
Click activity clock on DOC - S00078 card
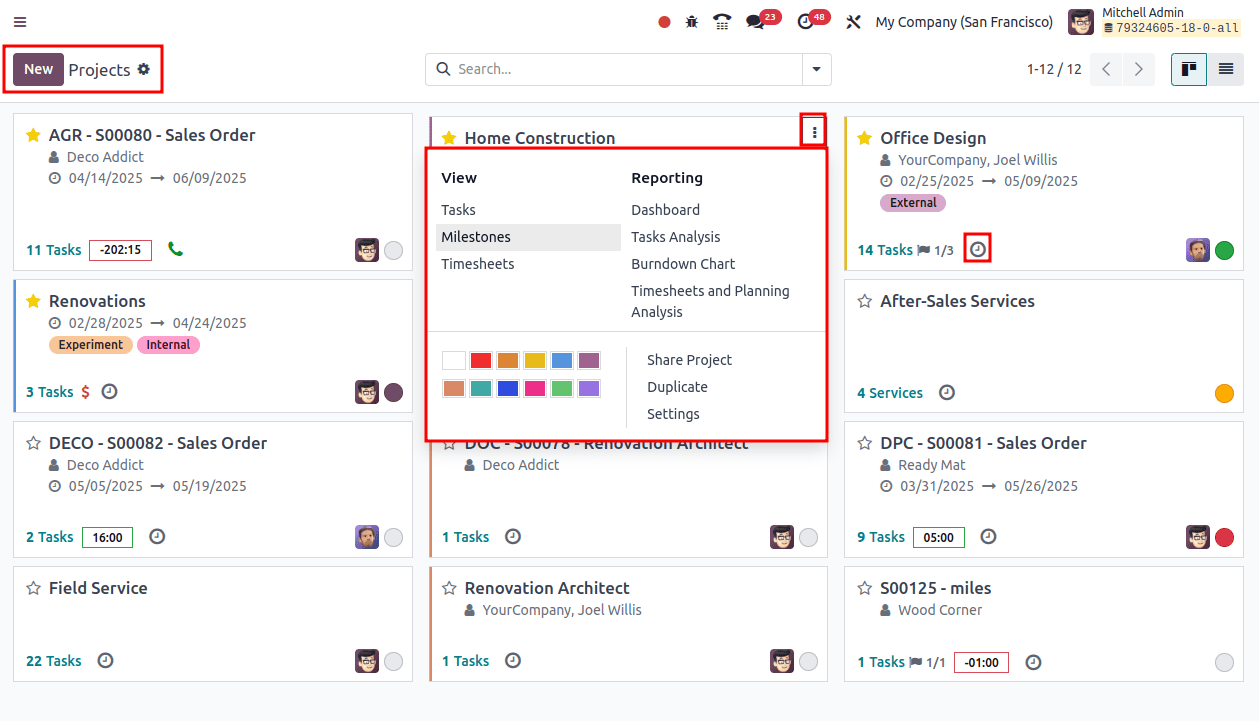513,536
